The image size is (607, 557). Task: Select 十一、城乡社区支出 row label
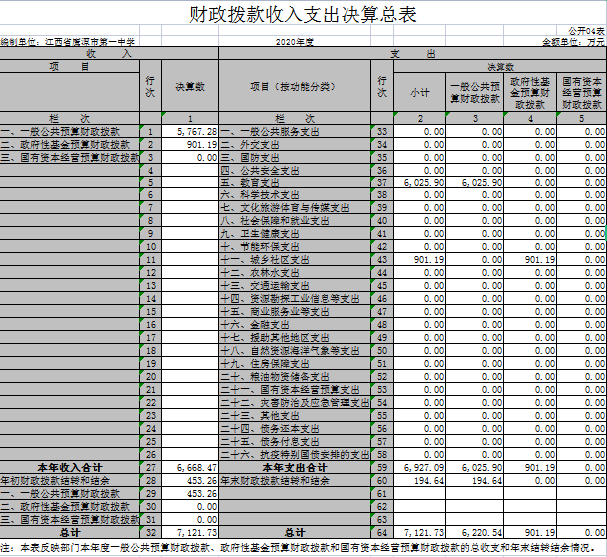coord(265,260)
